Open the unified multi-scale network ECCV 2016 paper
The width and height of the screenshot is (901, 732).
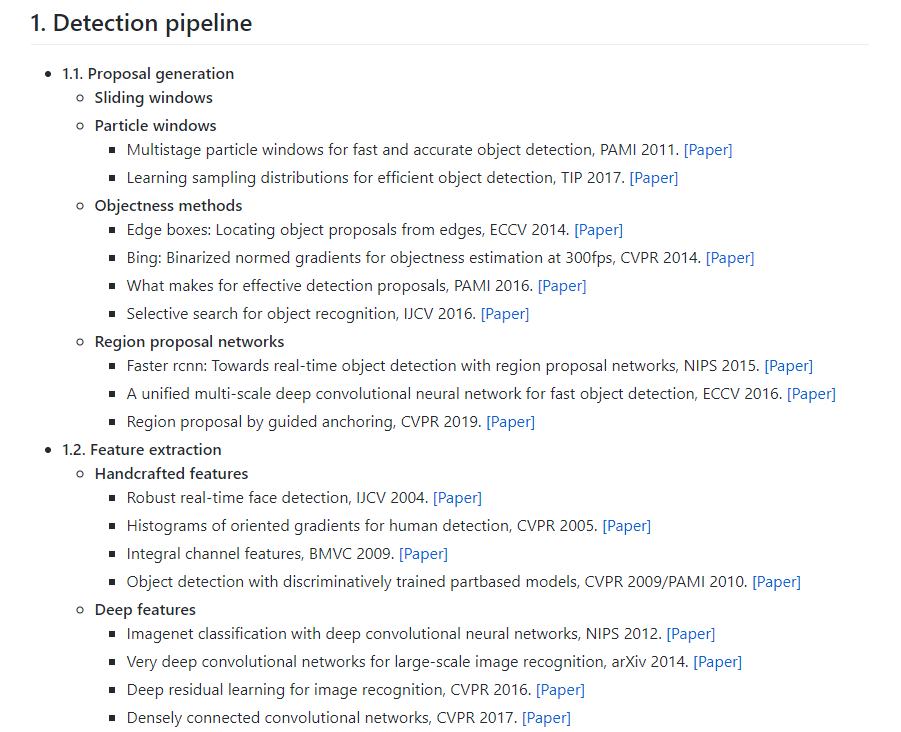(x=812, y=394)
